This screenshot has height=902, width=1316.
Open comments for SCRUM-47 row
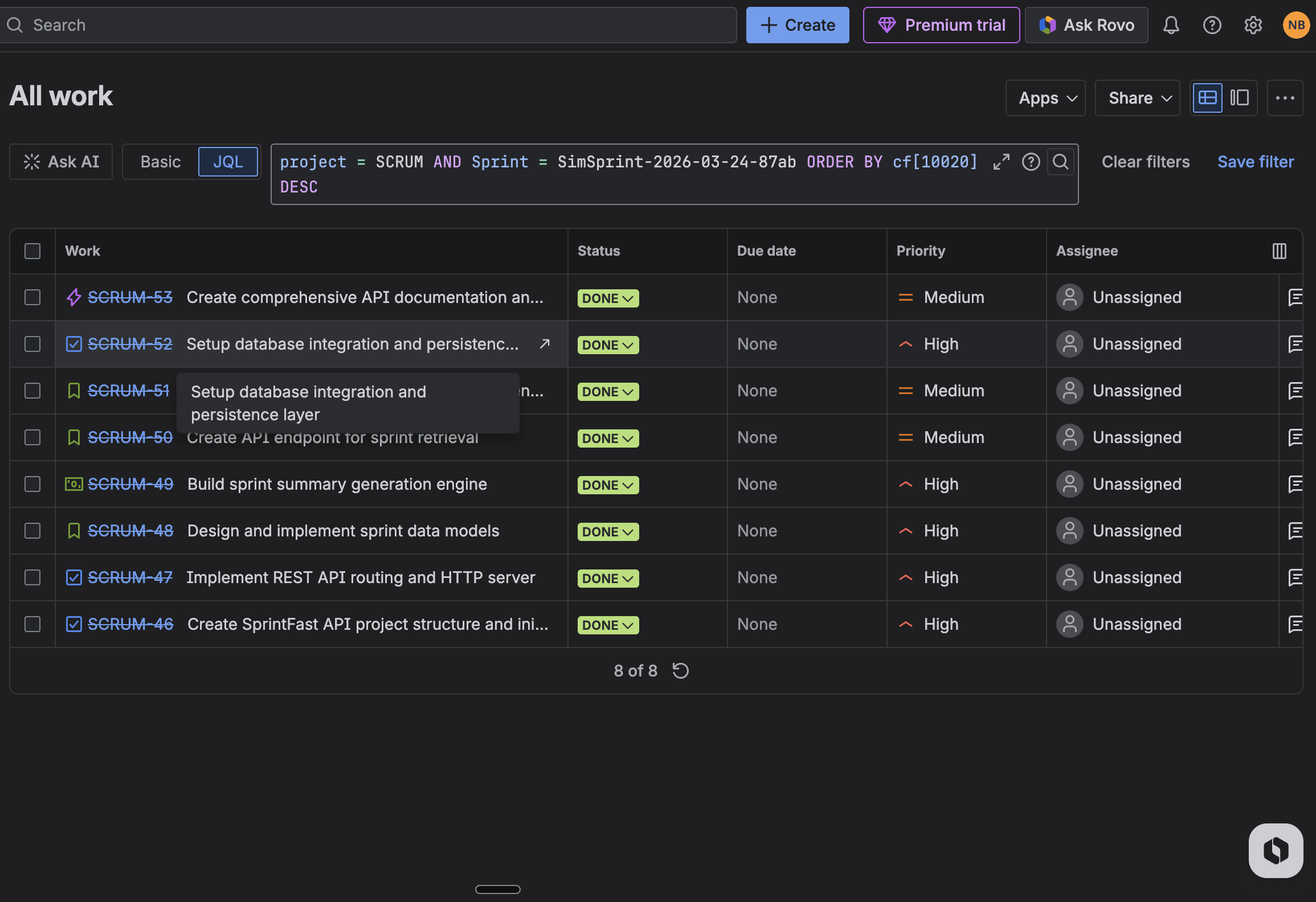[1294, 577]
